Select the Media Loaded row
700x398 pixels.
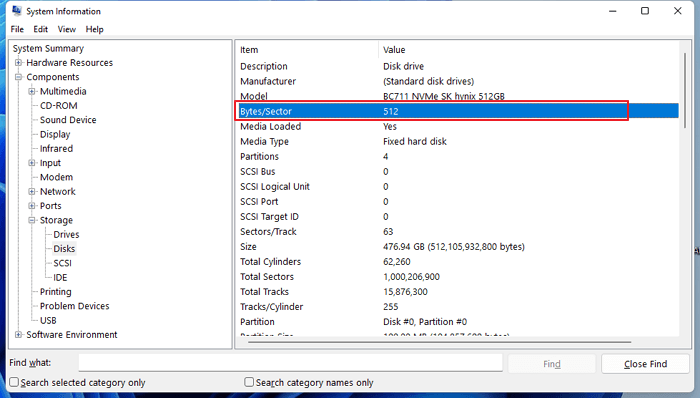pyautogui.click(x=457, y=126)
